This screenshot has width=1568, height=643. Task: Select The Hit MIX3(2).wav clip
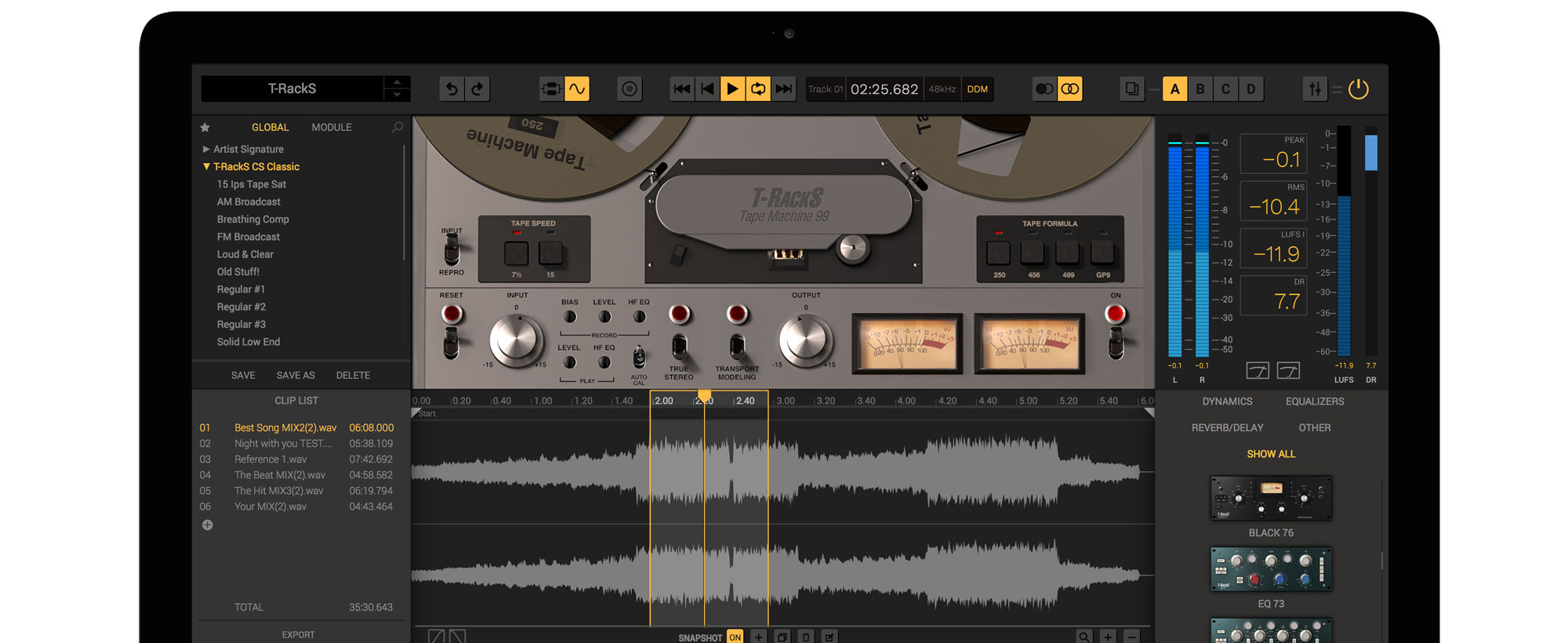click(x=296, y=491)
